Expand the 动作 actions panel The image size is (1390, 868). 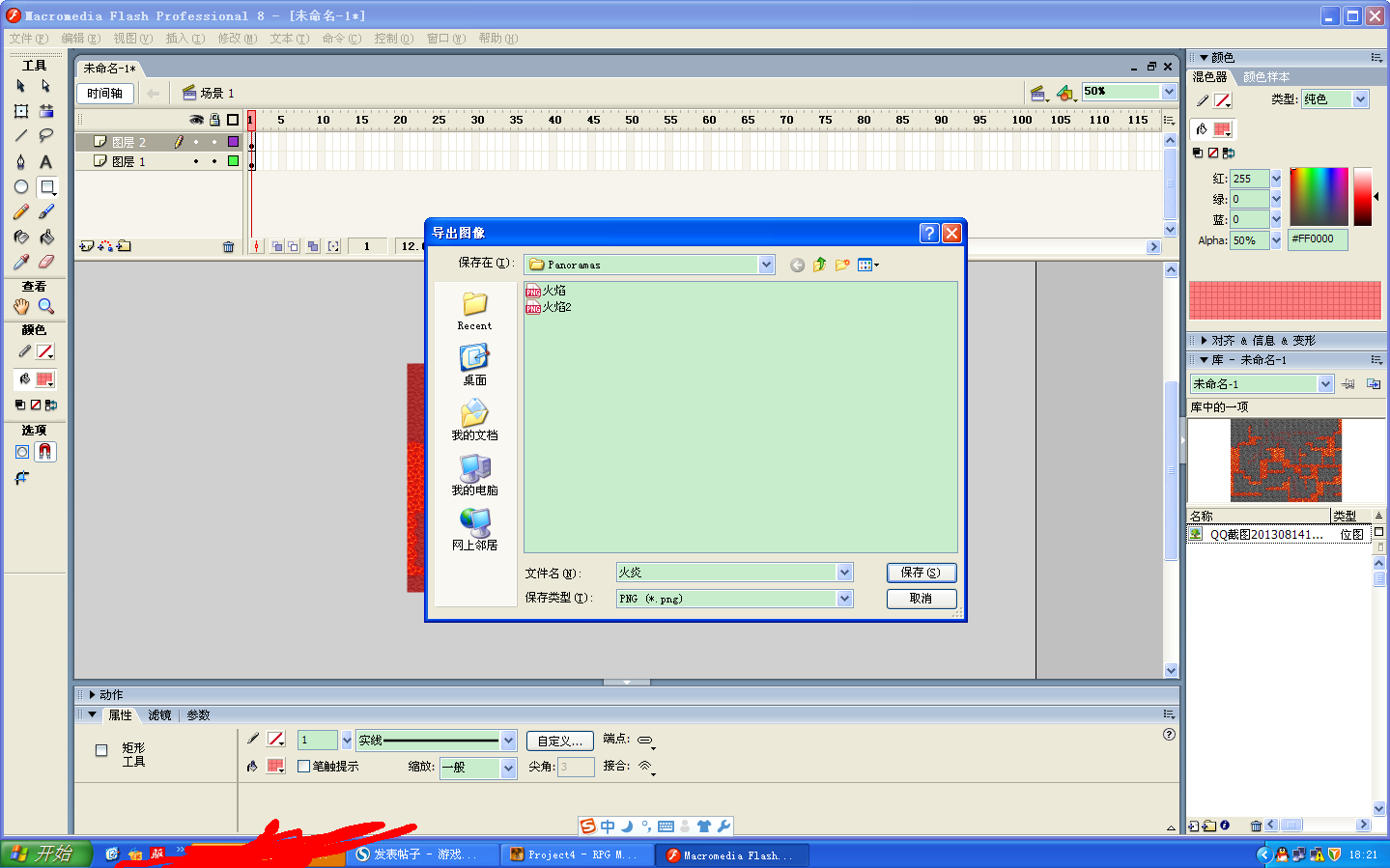pyautogui.click(x=93, y=694)
